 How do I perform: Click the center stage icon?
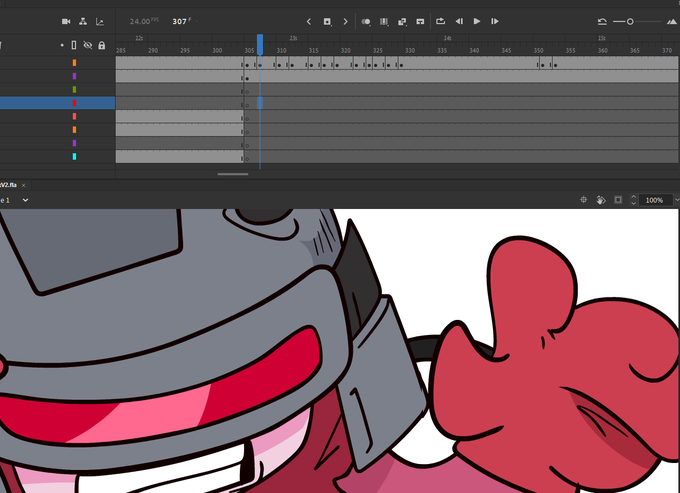click(584, 199)
